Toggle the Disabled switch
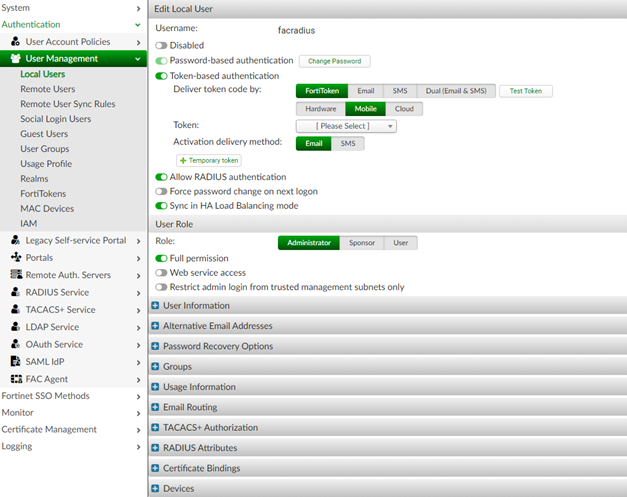 click(x=161, y=46)
